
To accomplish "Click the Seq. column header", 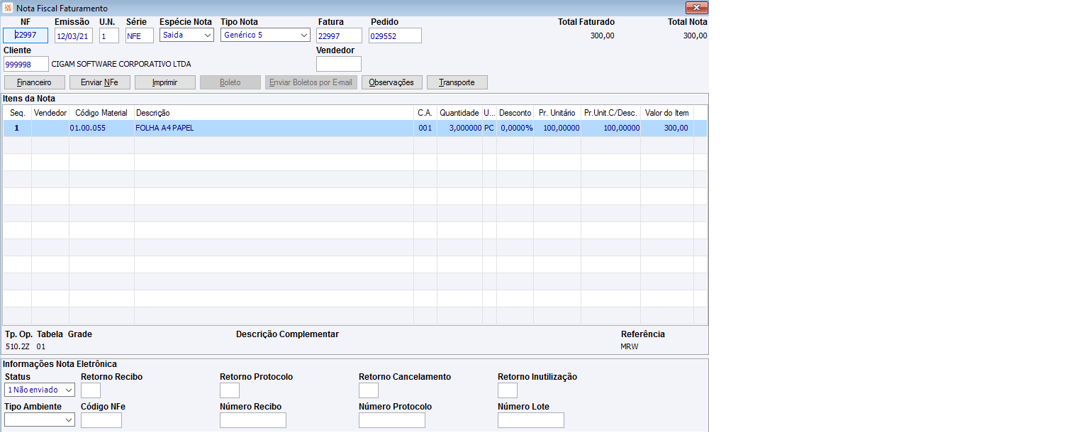I will click(17, 112).
